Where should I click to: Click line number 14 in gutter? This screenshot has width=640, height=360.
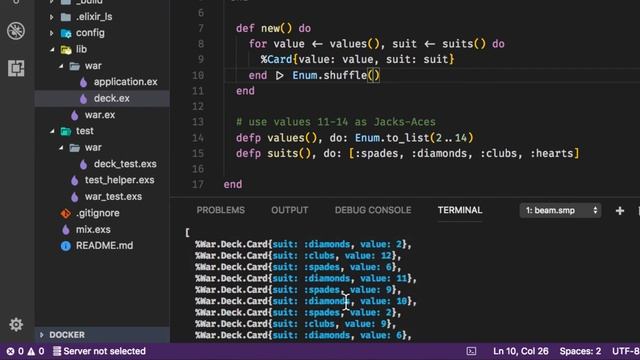pos(198,138)
